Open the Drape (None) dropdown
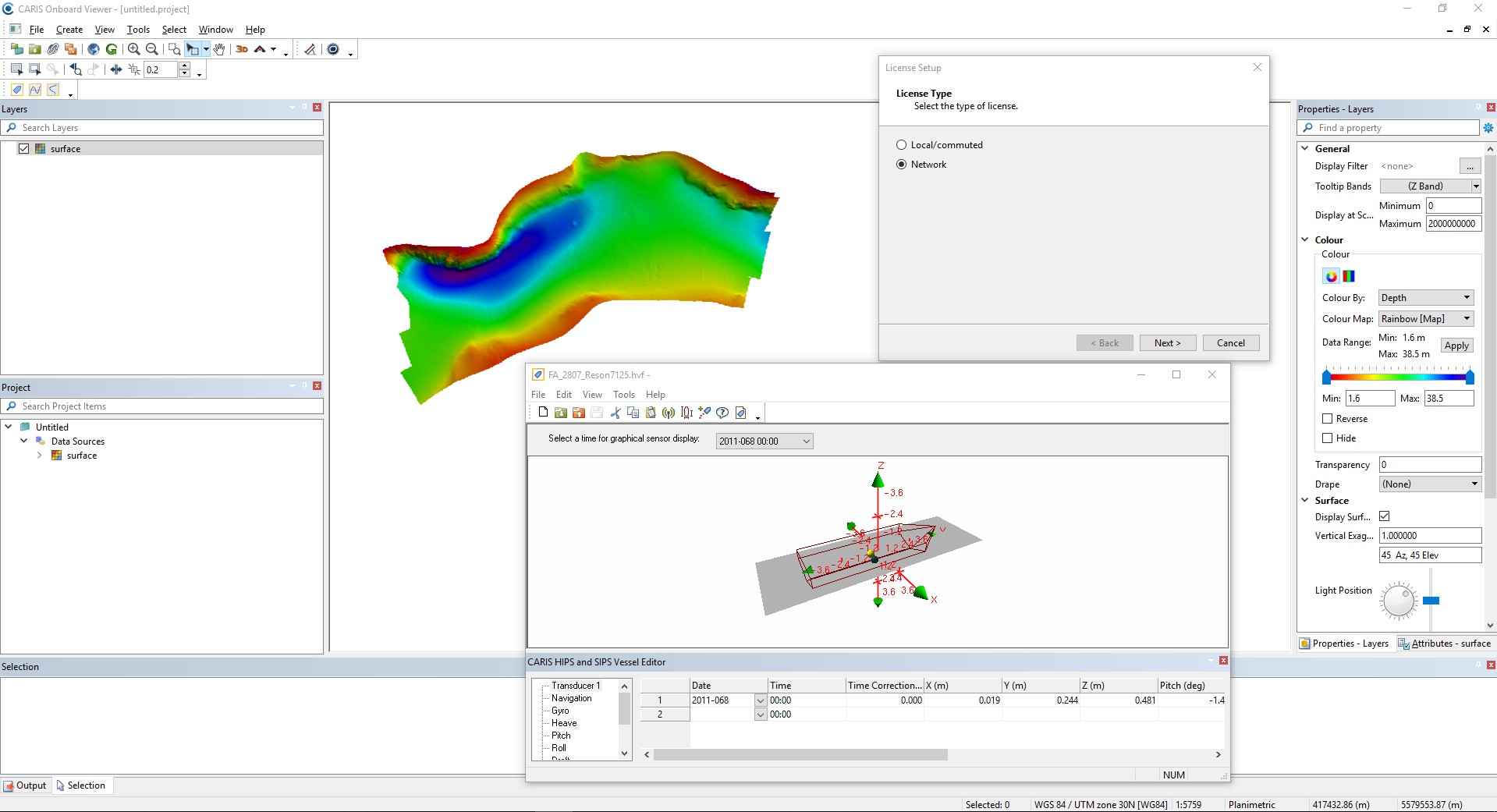Image resolution: width=1497 pixels, height=812 pixels. pyautogui.click(x=1430, y=484)
